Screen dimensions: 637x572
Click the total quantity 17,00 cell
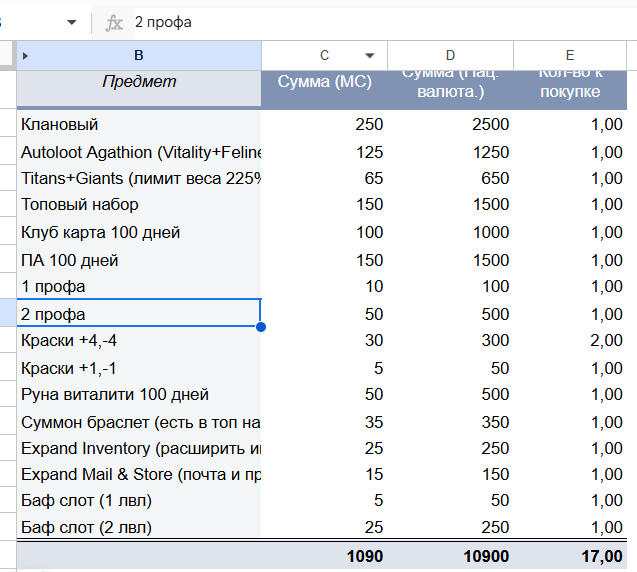(575, 556)
